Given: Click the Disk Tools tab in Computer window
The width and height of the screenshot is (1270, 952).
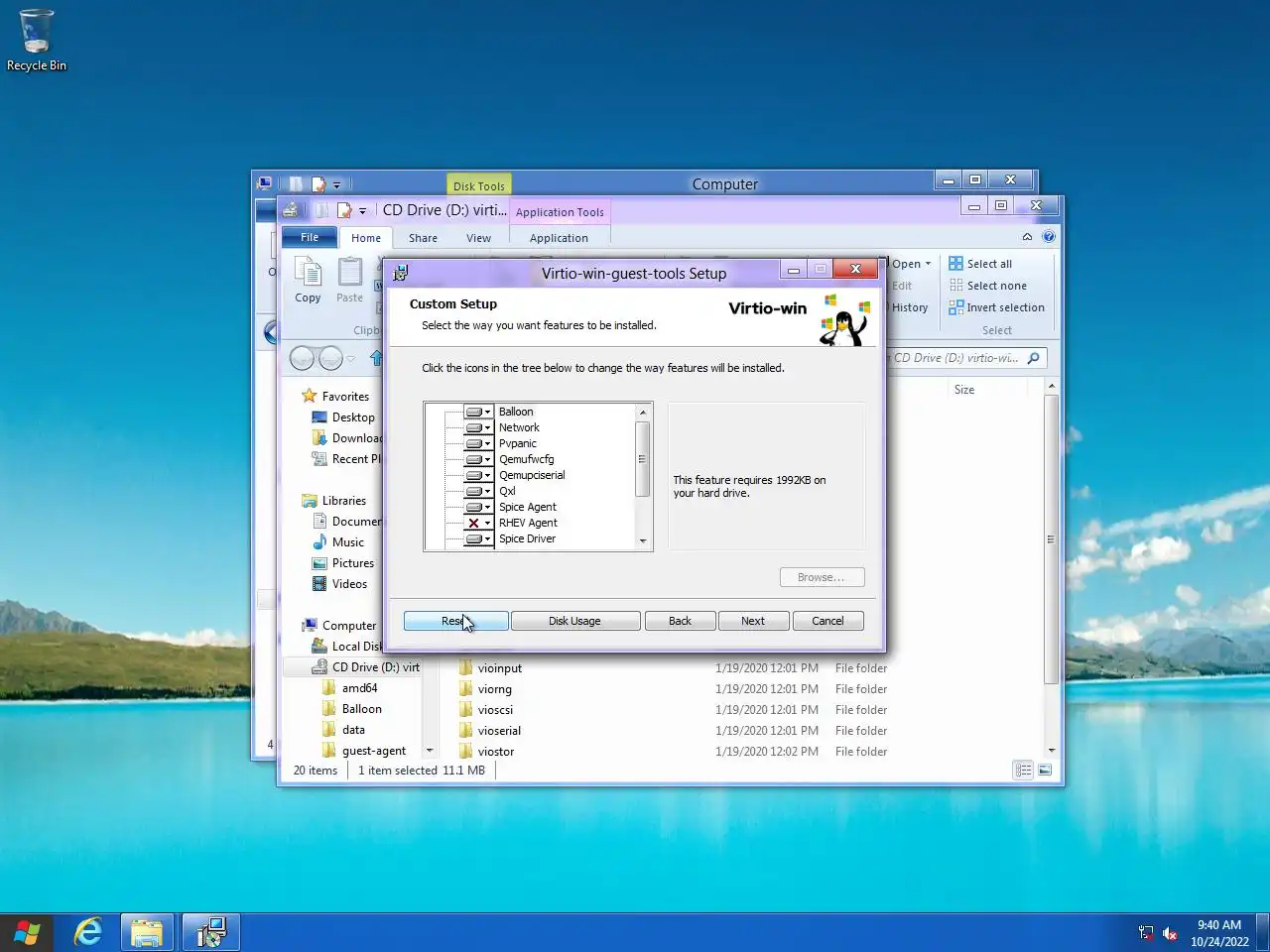Looking at the screenshot, I should [478, 185].
